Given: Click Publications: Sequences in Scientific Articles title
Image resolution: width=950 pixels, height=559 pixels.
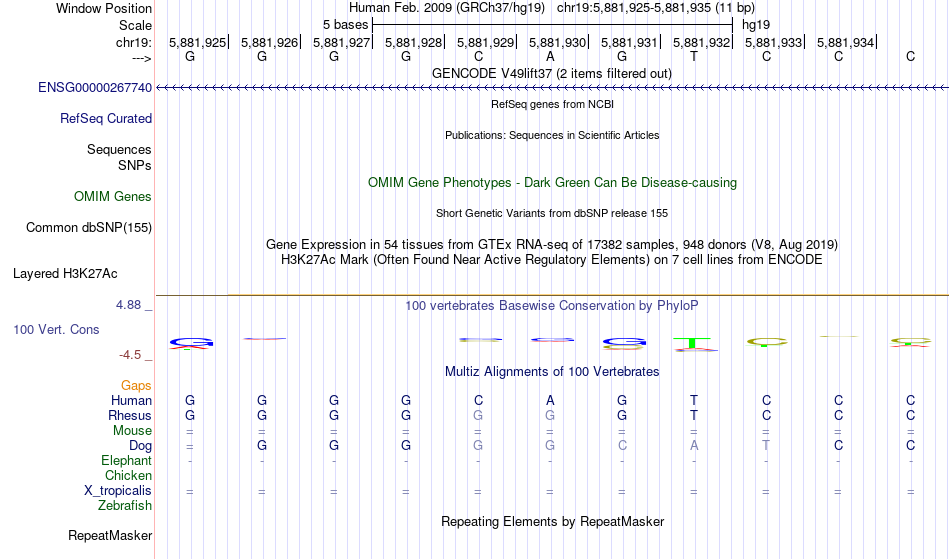Looking at the screenshot, I should [552, 135].
